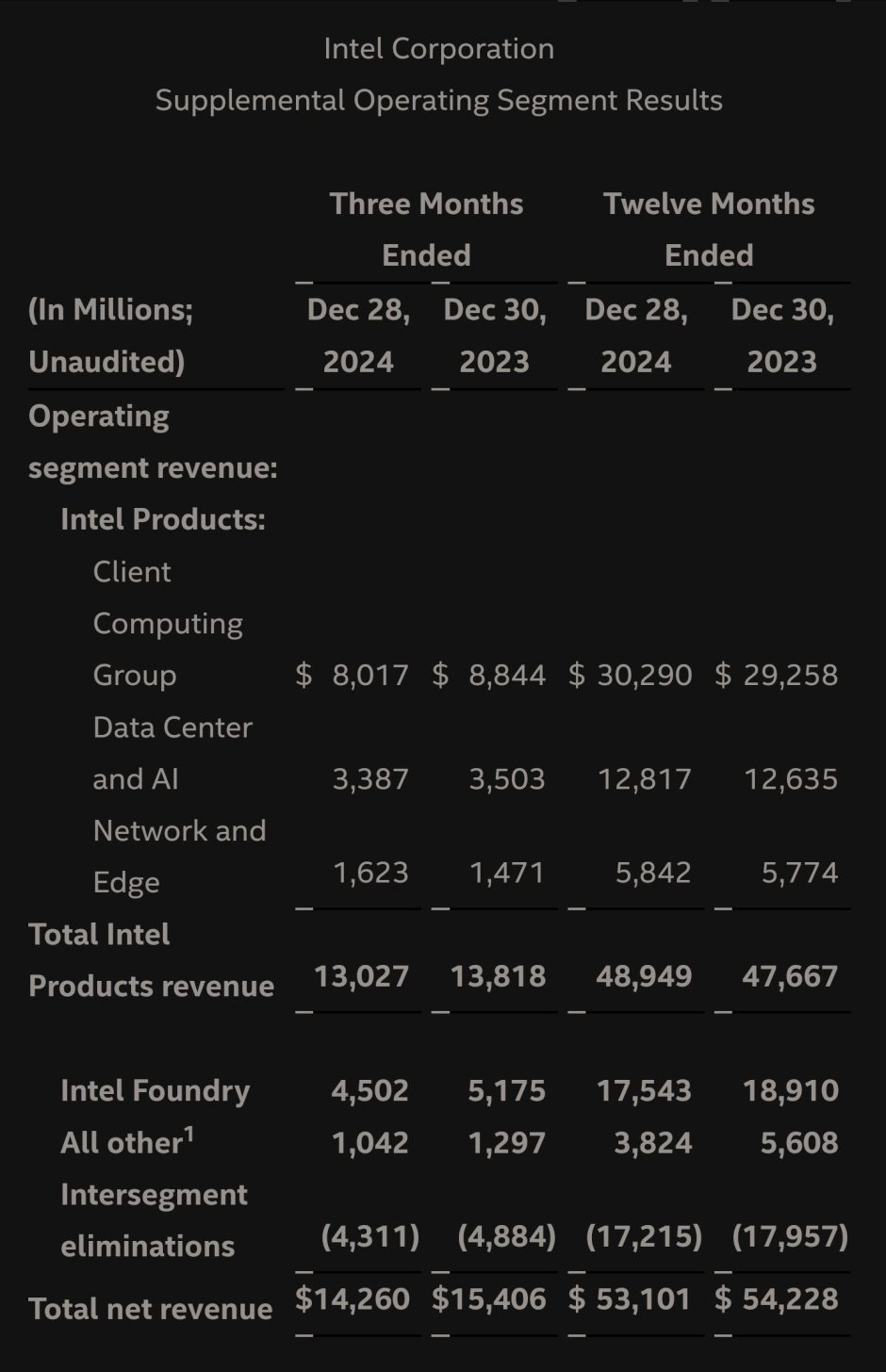
Task: Click Intel Foundry value 17,543
Action: pyautogui.click(x=645, y=1090)
